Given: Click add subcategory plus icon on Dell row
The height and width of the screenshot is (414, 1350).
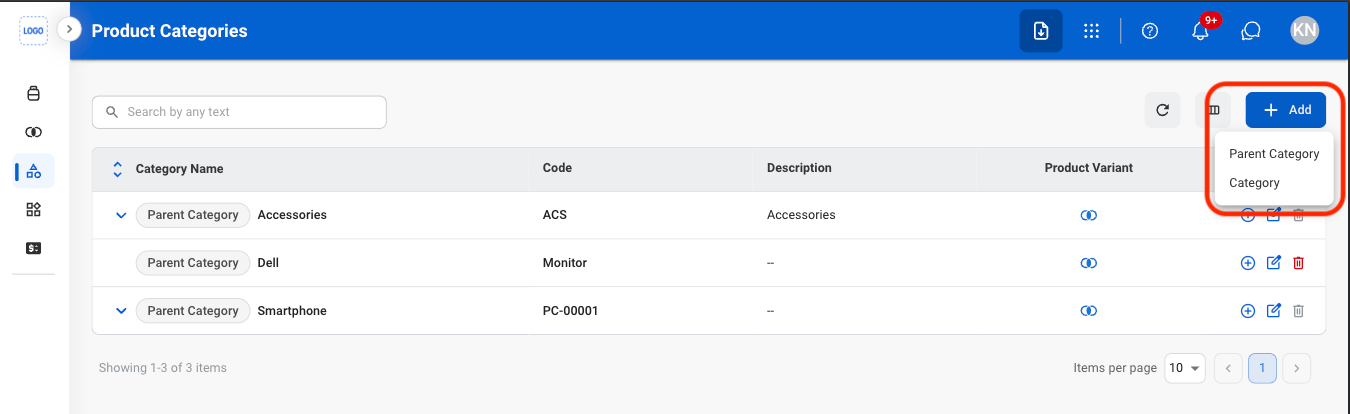Looking at the screenshot, I should [x=1248, y=263].
